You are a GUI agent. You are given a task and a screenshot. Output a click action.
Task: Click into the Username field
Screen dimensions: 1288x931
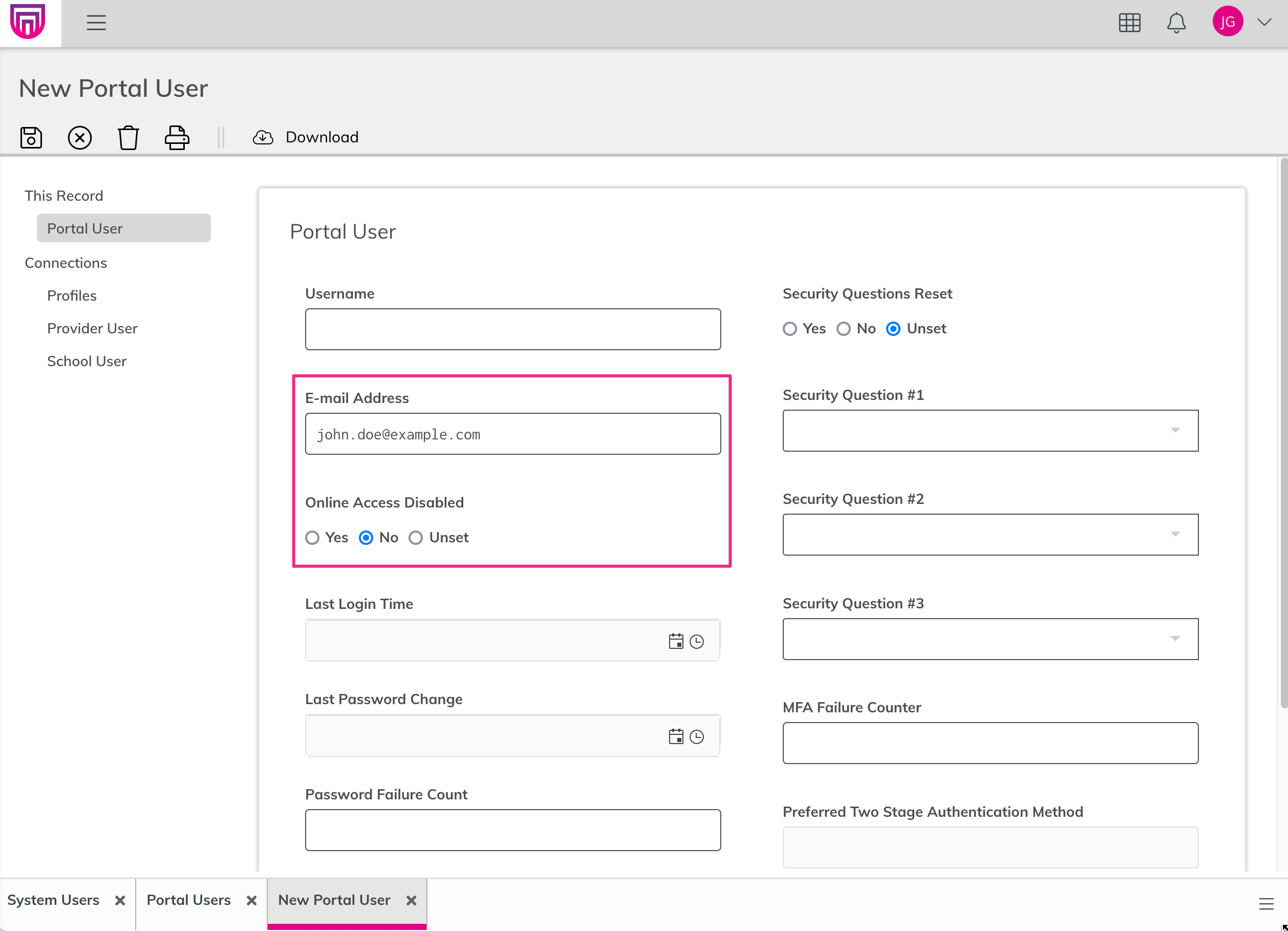pos(513,329)
